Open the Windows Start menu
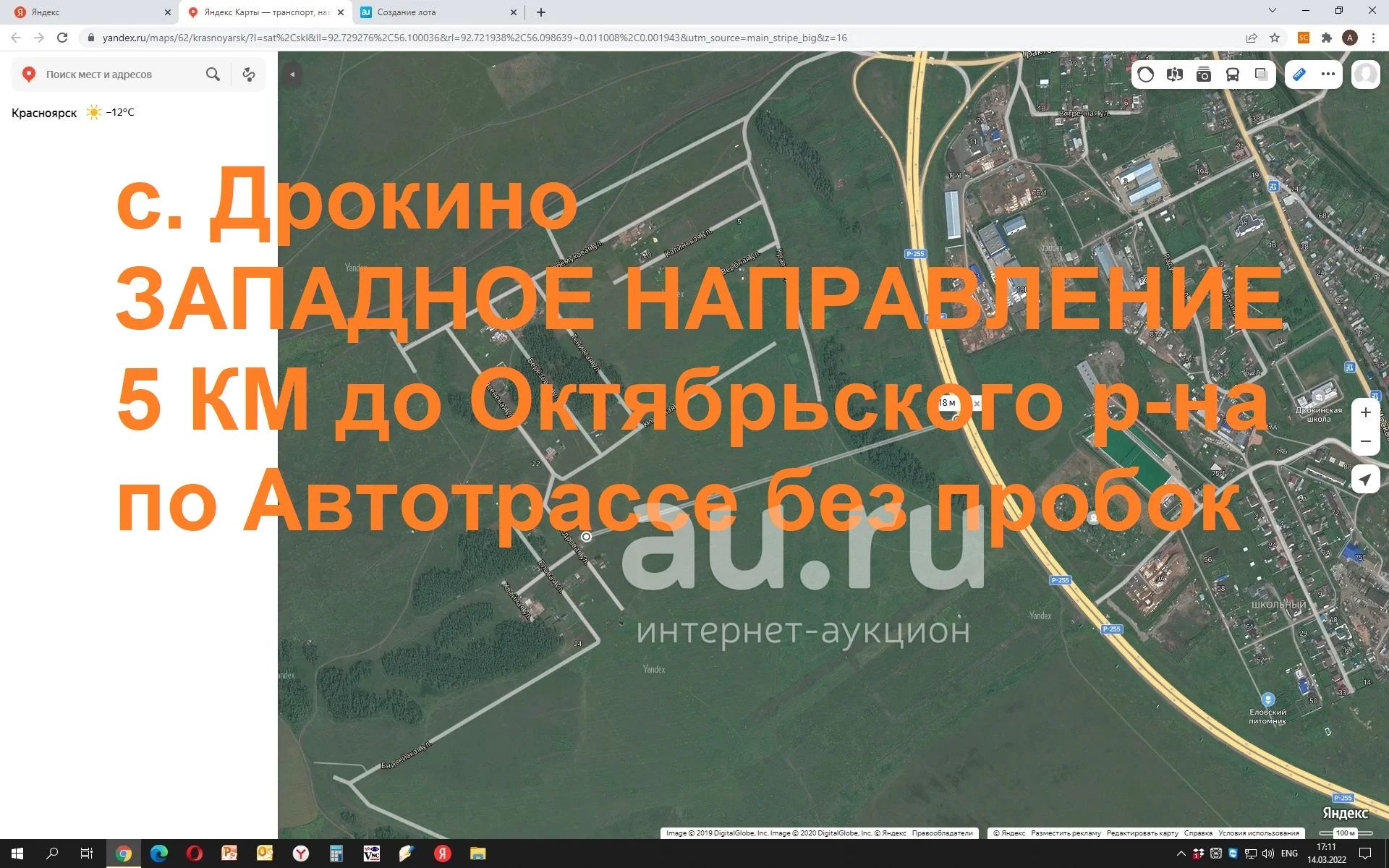This screenshot has height=868, width=1389. (17, 854)
